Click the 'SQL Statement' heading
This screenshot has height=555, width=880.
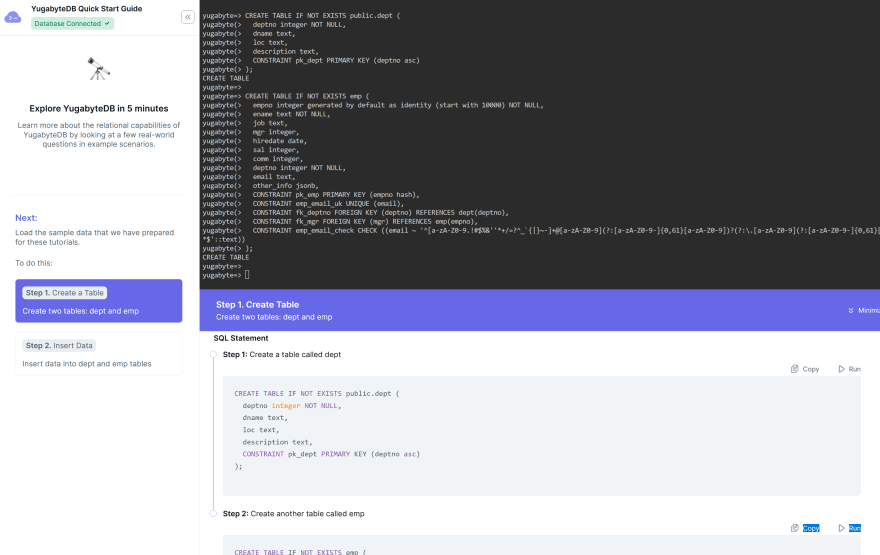241,338
